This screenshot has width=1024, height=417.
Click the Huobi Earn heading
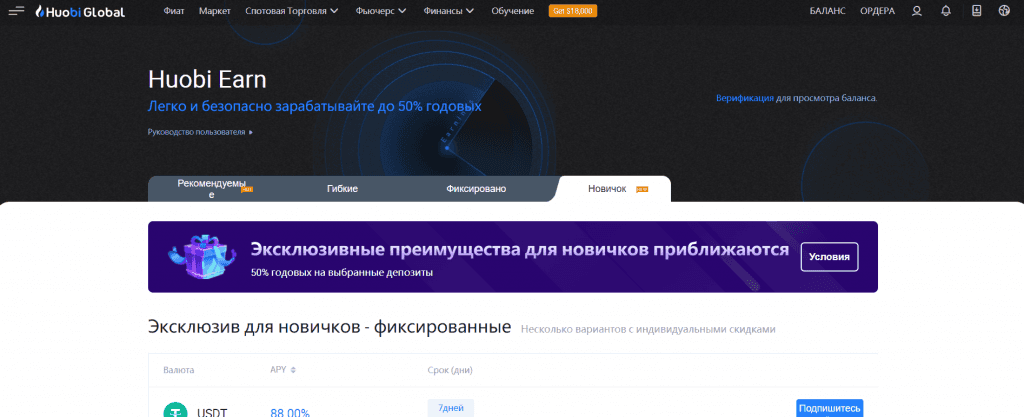(x=207, y=80)
